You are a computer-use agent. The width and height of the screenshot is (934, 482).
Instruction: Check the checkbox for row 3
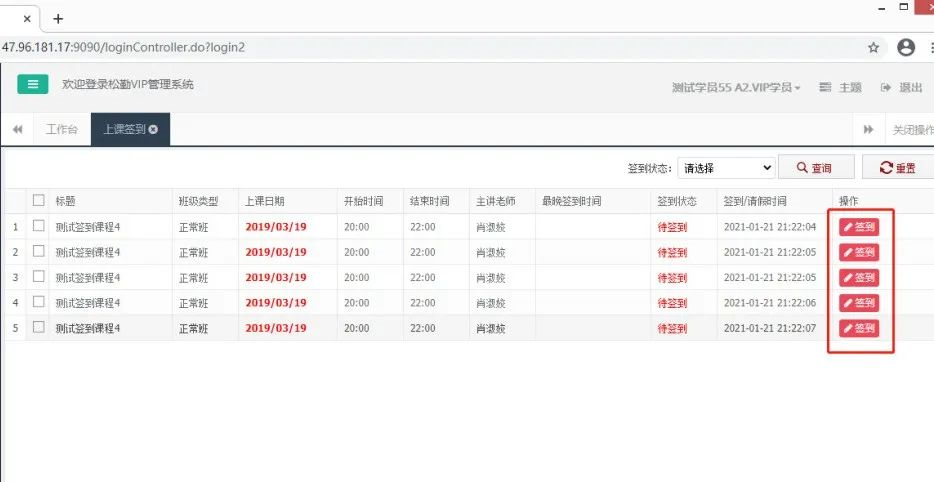pos(39,276)
